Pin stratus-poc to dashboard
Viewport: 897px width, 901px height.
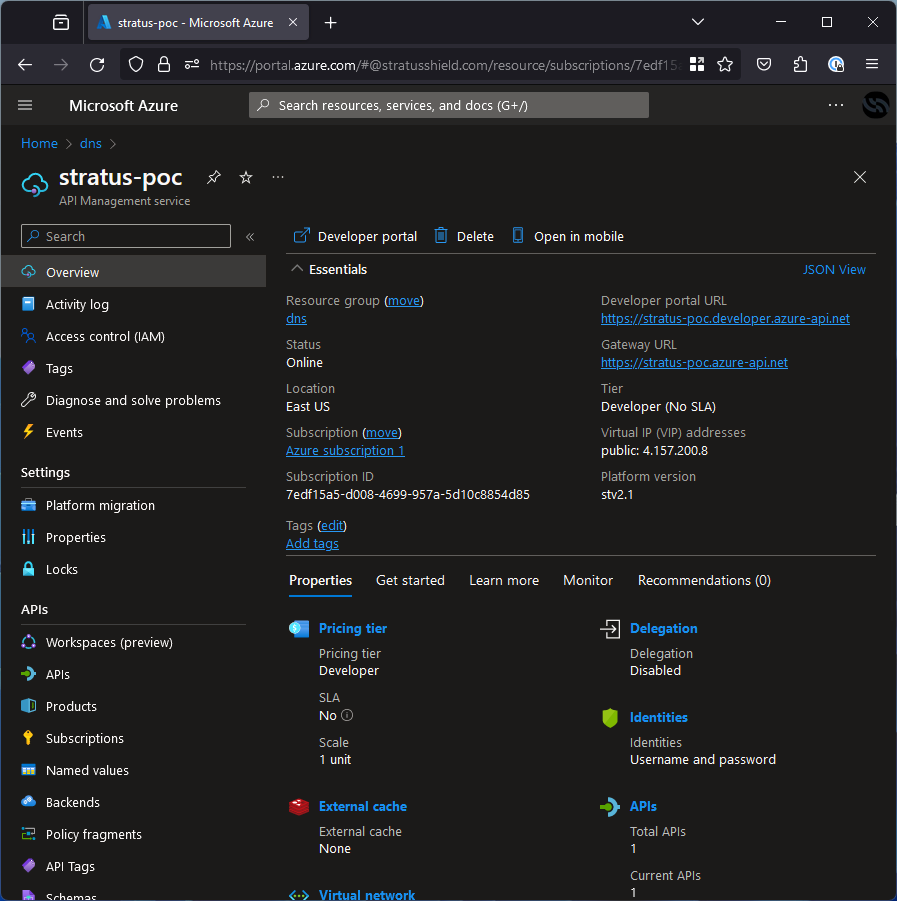pos(214,177)
